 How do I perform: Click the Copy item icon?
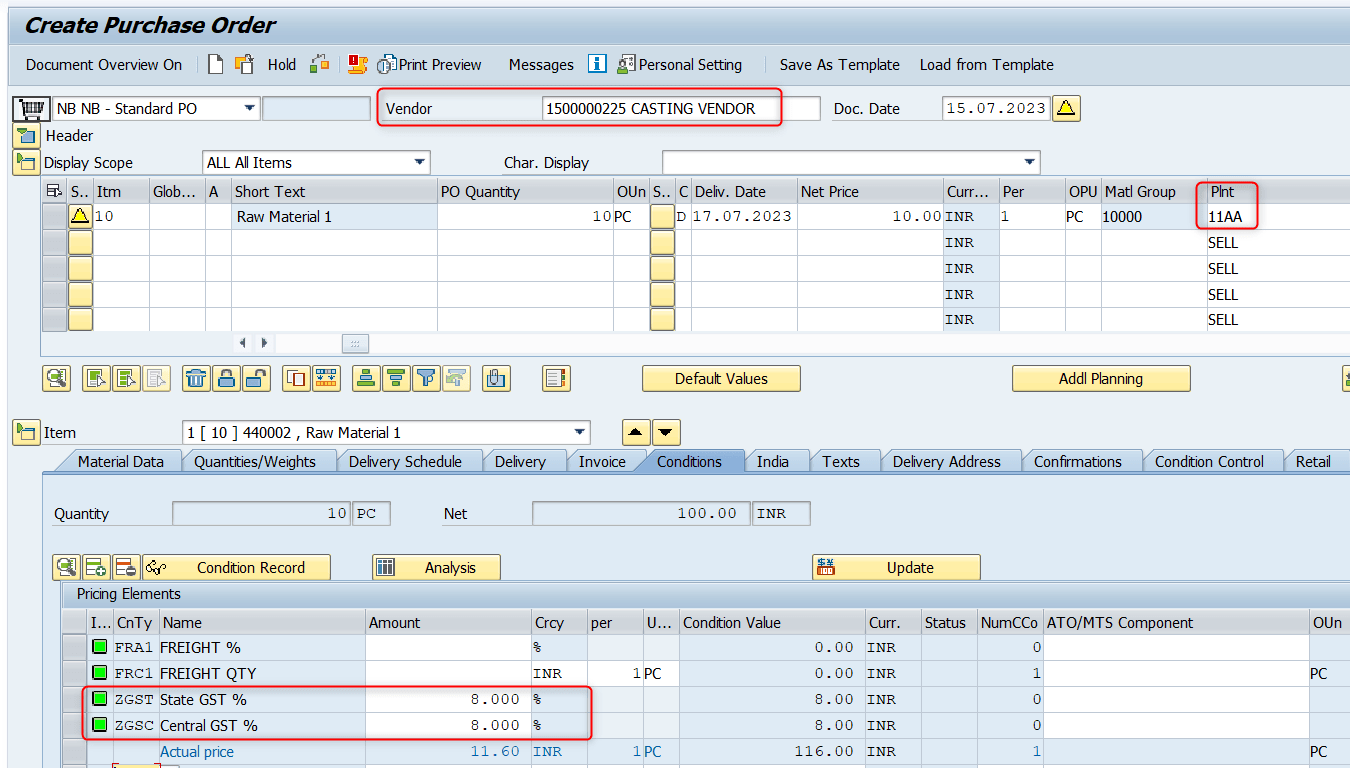tap(296, 378)
